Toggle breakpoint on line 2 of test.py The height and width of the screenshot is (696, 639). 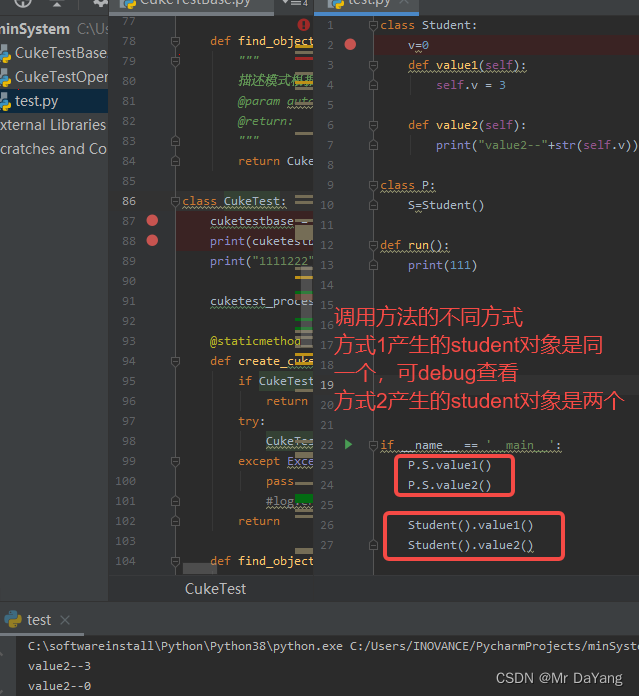point(350,44)
